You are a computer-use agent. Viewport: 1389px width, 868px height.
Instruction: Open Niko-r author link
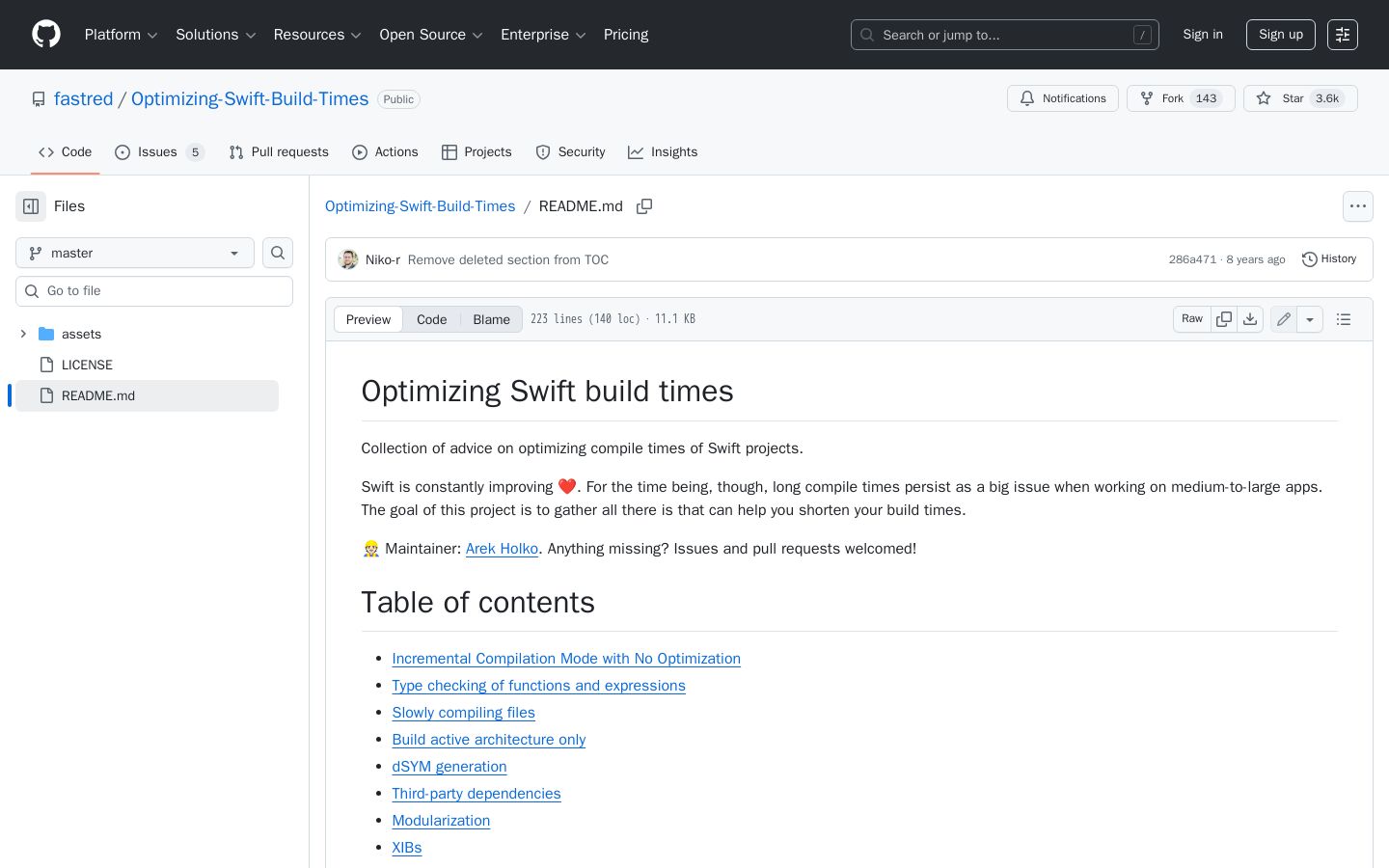[383, 259]
